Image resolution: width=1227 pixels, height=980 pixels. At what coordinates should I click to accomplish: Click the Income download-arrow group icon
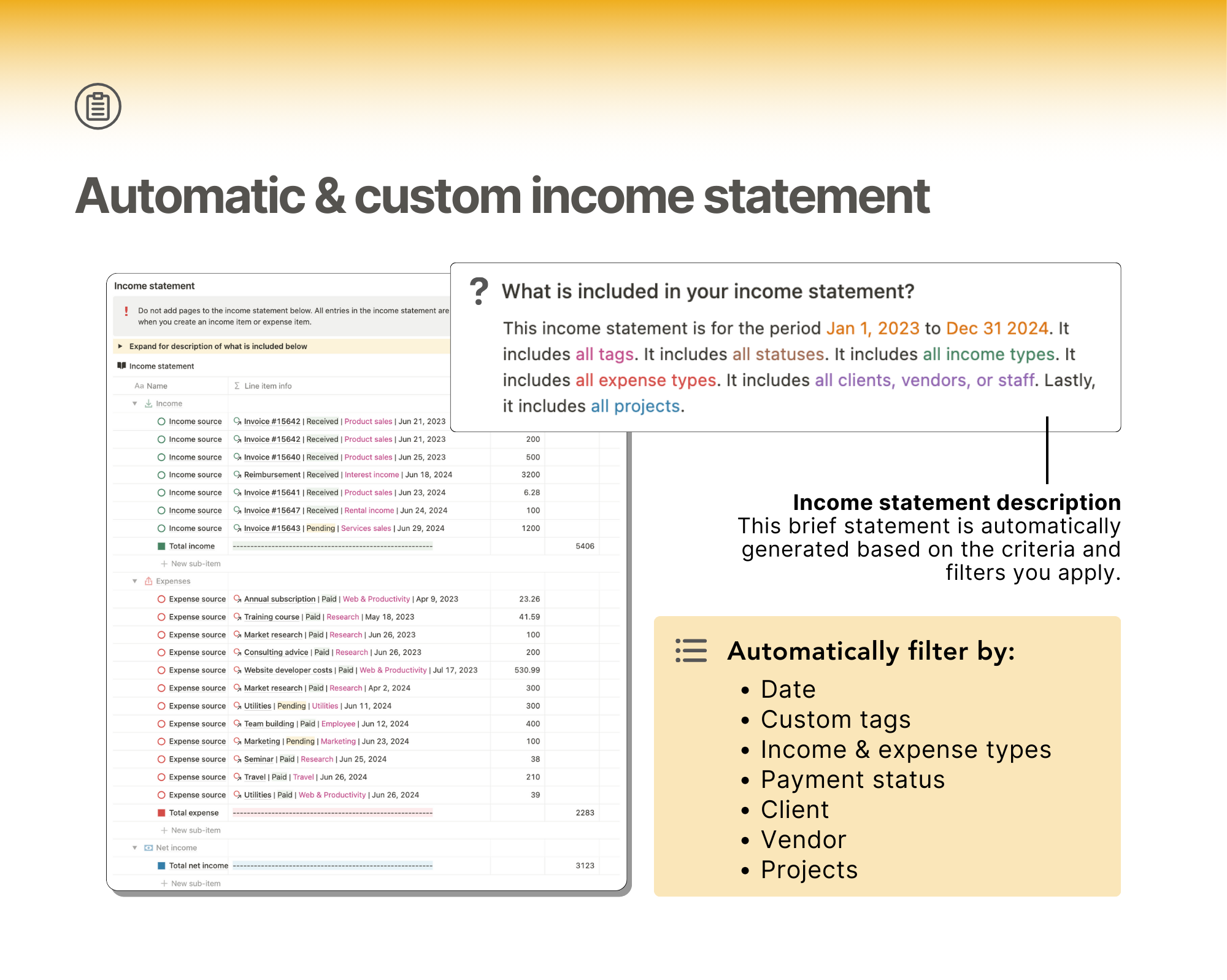[x=148, y=404]
